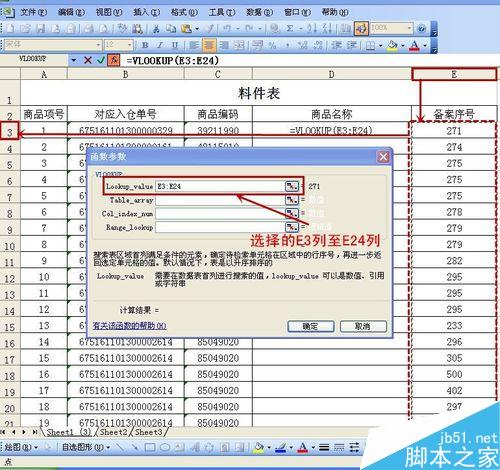Click the Sort Ascending icon

312,29
